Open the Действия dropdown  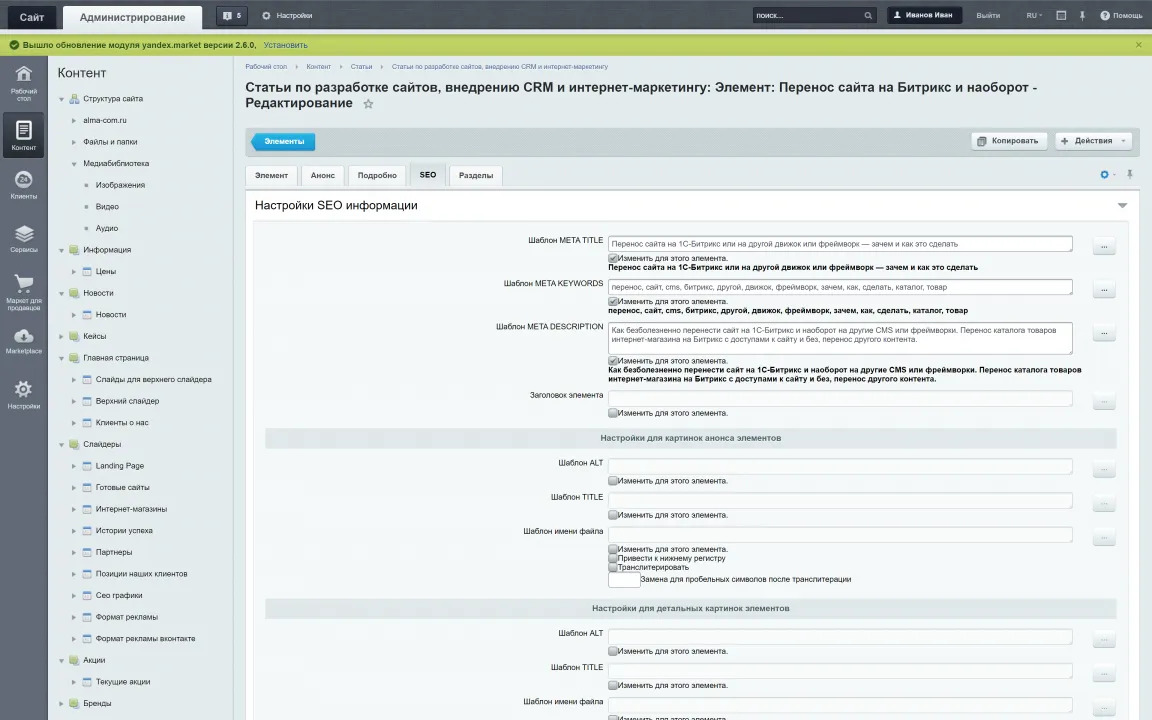click(1093, 141)
